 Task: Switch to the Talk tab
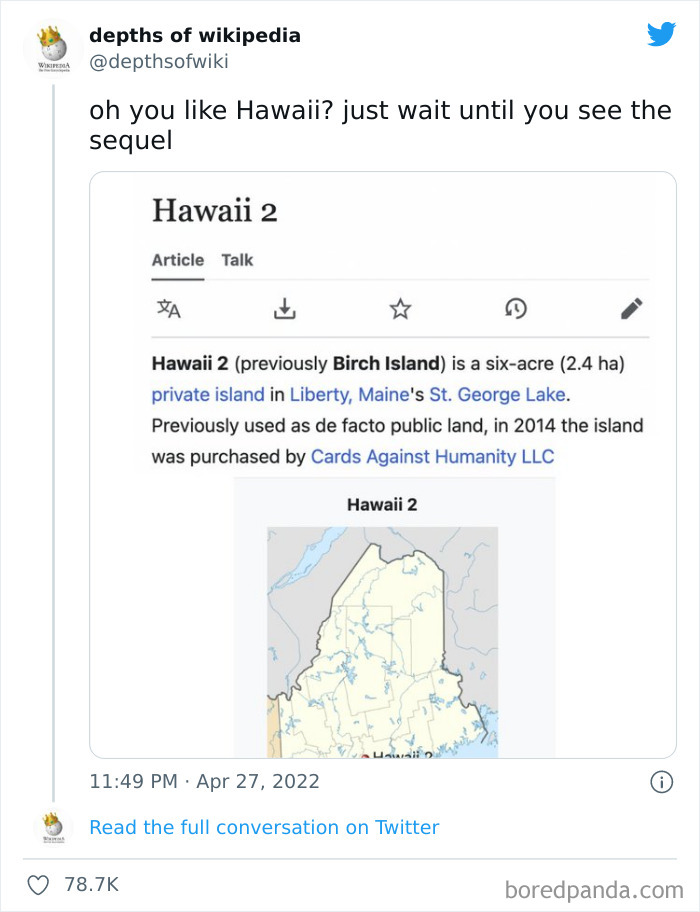[237, 259]
